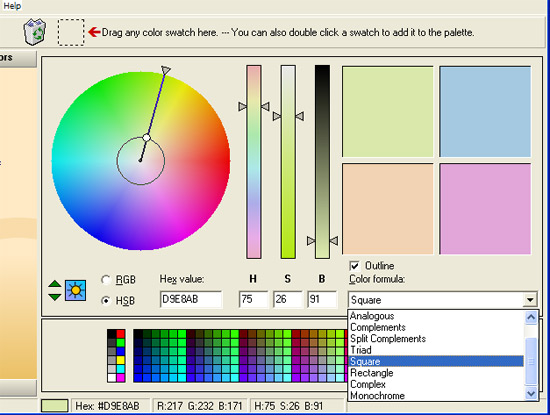The image size is (550, 415).
Task: Click the Color formula combo box showing Square
Action: tap(442, 300)
